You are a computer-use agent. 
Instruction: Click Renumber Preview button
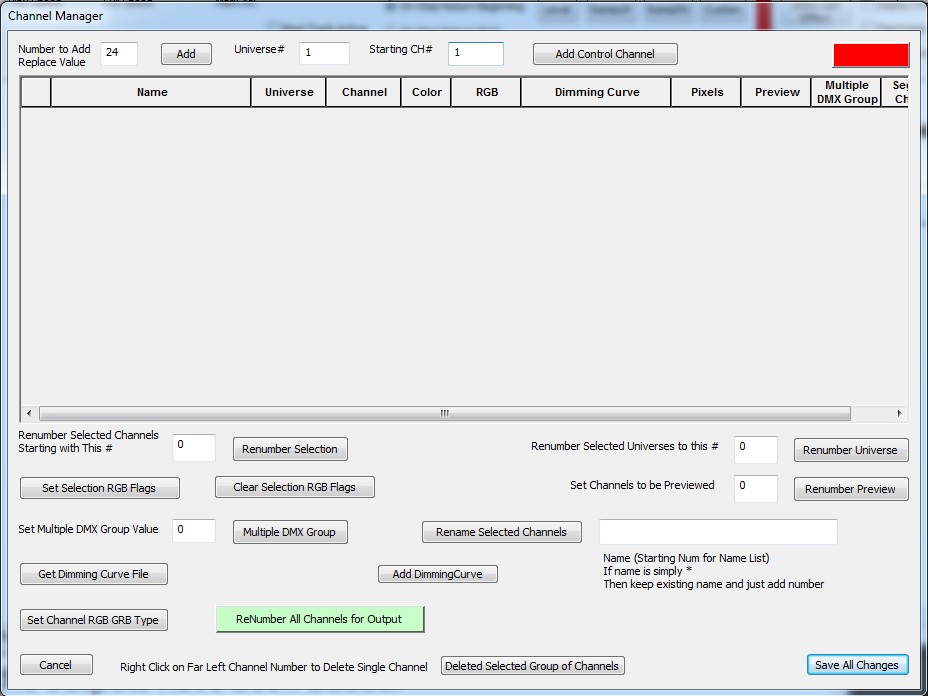(x=851, y=489)
